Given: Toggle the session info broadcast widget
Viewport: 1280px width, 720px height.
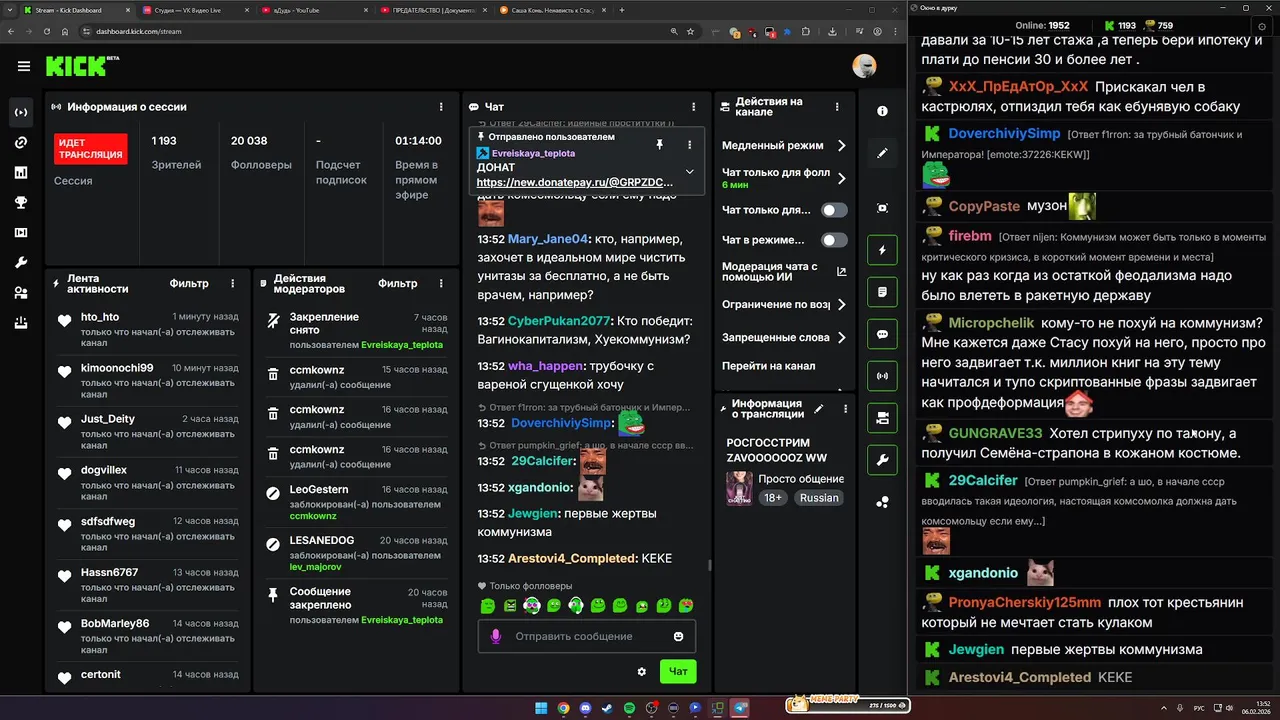Looking at the screenshot, I should pos(882,376).
